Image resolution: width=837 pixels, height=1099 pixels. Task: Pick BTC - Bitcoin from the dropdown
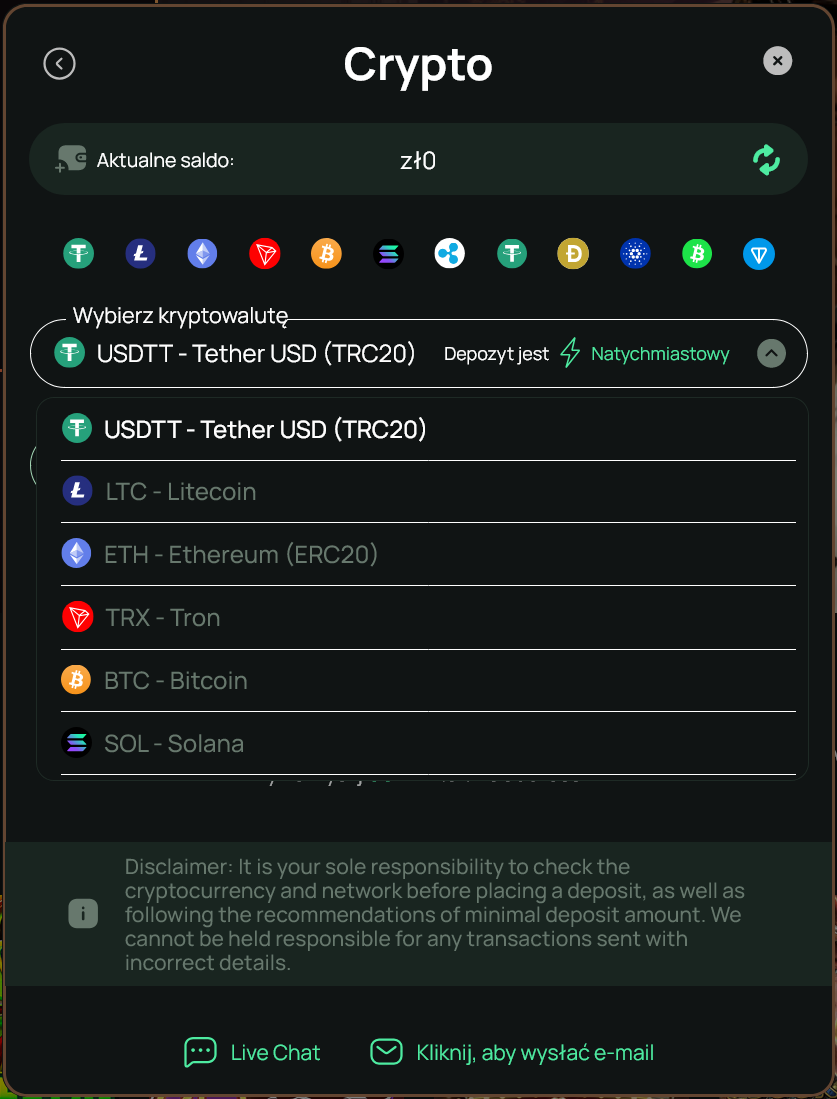click(x=428, y=681)
